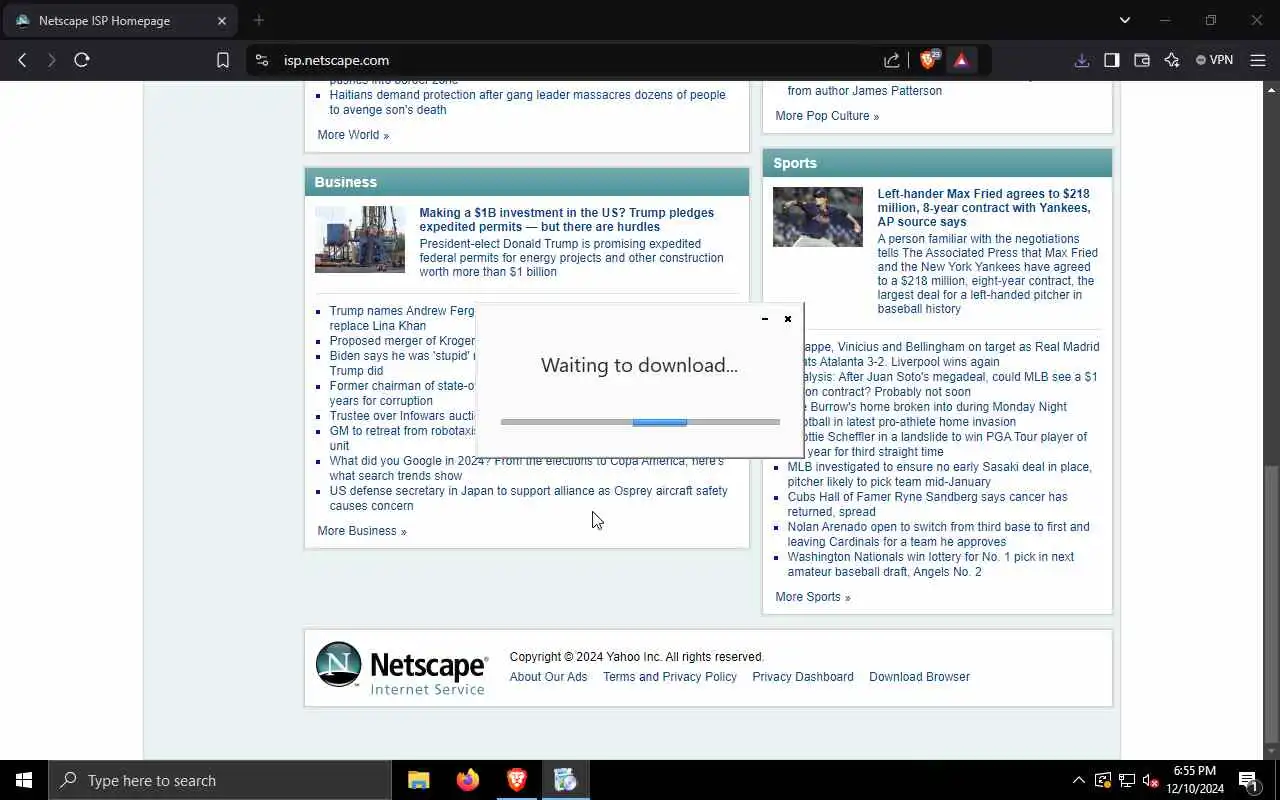
Task: Click the installer app icon on taskbar
Action: pyautogui.click(x=565, y=780)
